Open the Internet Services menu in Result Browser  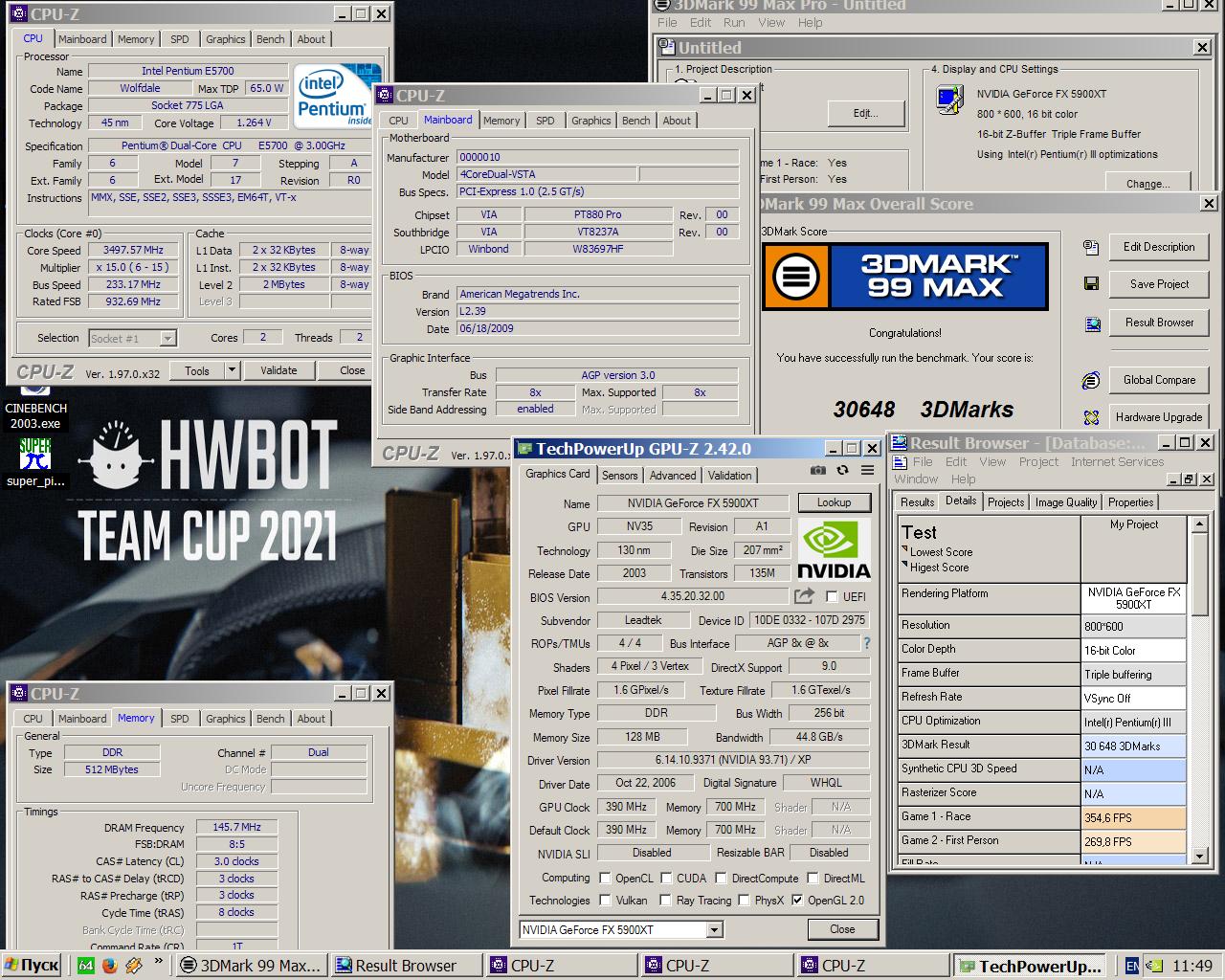click(x=1117, y=462)
